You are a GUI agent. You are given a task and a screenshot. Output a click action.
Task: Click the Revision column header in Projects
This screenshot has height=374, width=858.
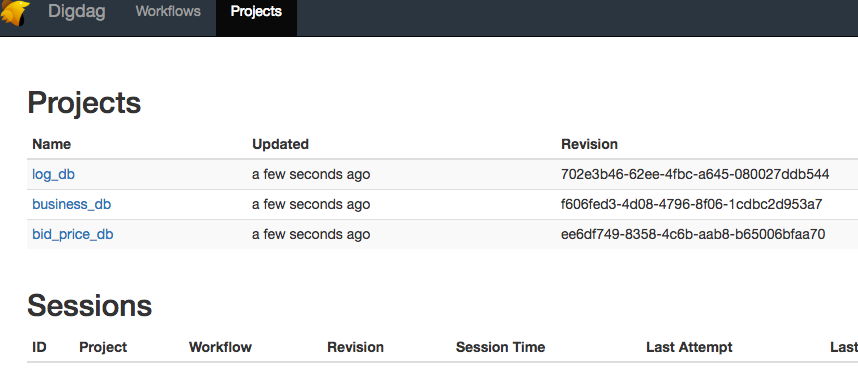tap(589, 144)
